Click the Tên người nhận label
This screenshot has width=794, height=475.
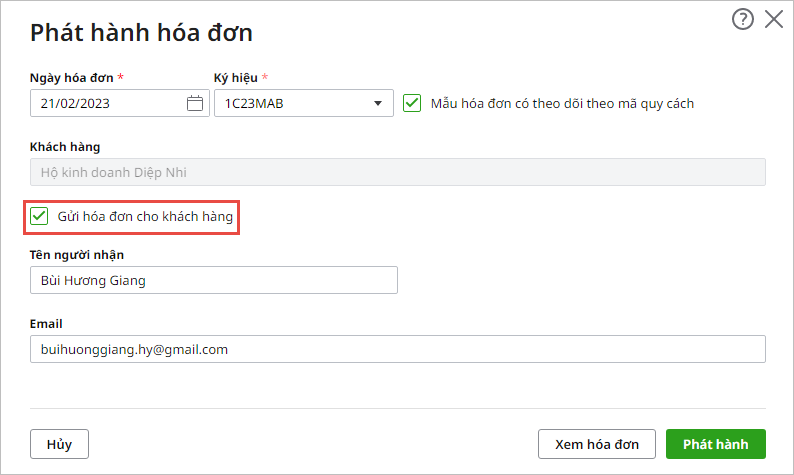[76, 255]
